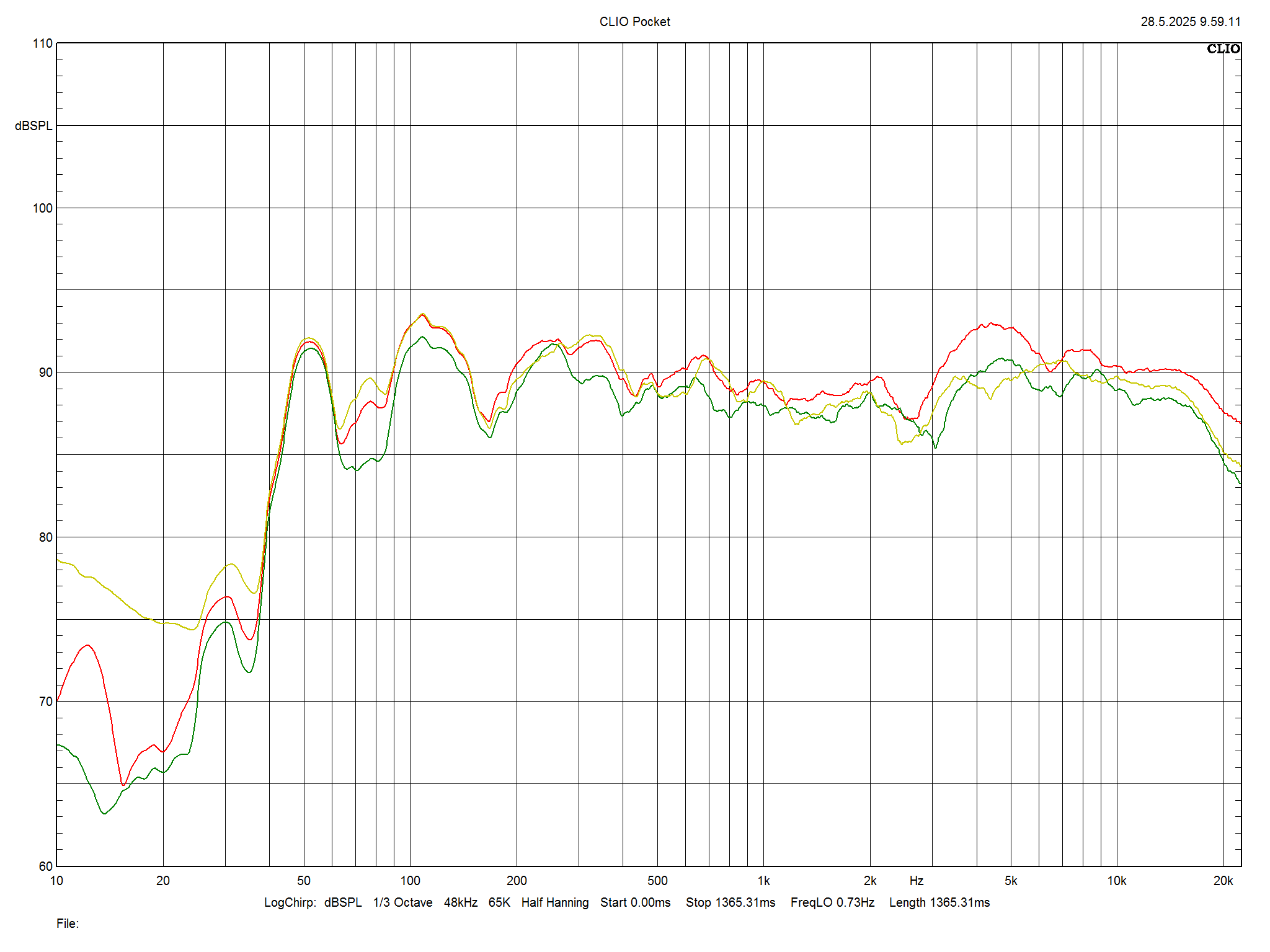Image resolution: width=1270 pixels, height=952 pixels.
Task: Click the yellow curve's start at 10Hz
Action: [58, 560]
